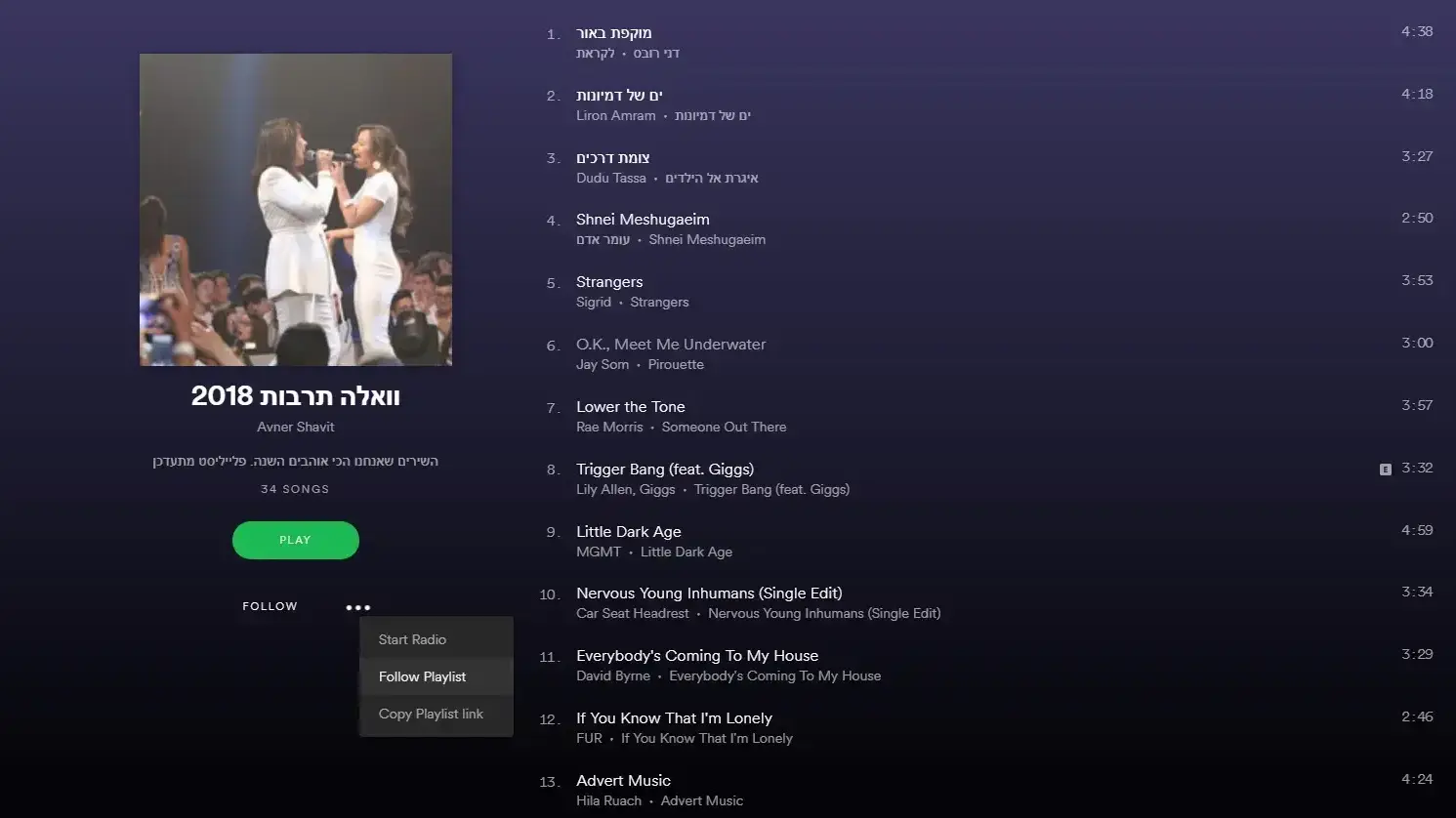
Task: Open the Rae Morris artist link
Action: (x=609, y=427)
